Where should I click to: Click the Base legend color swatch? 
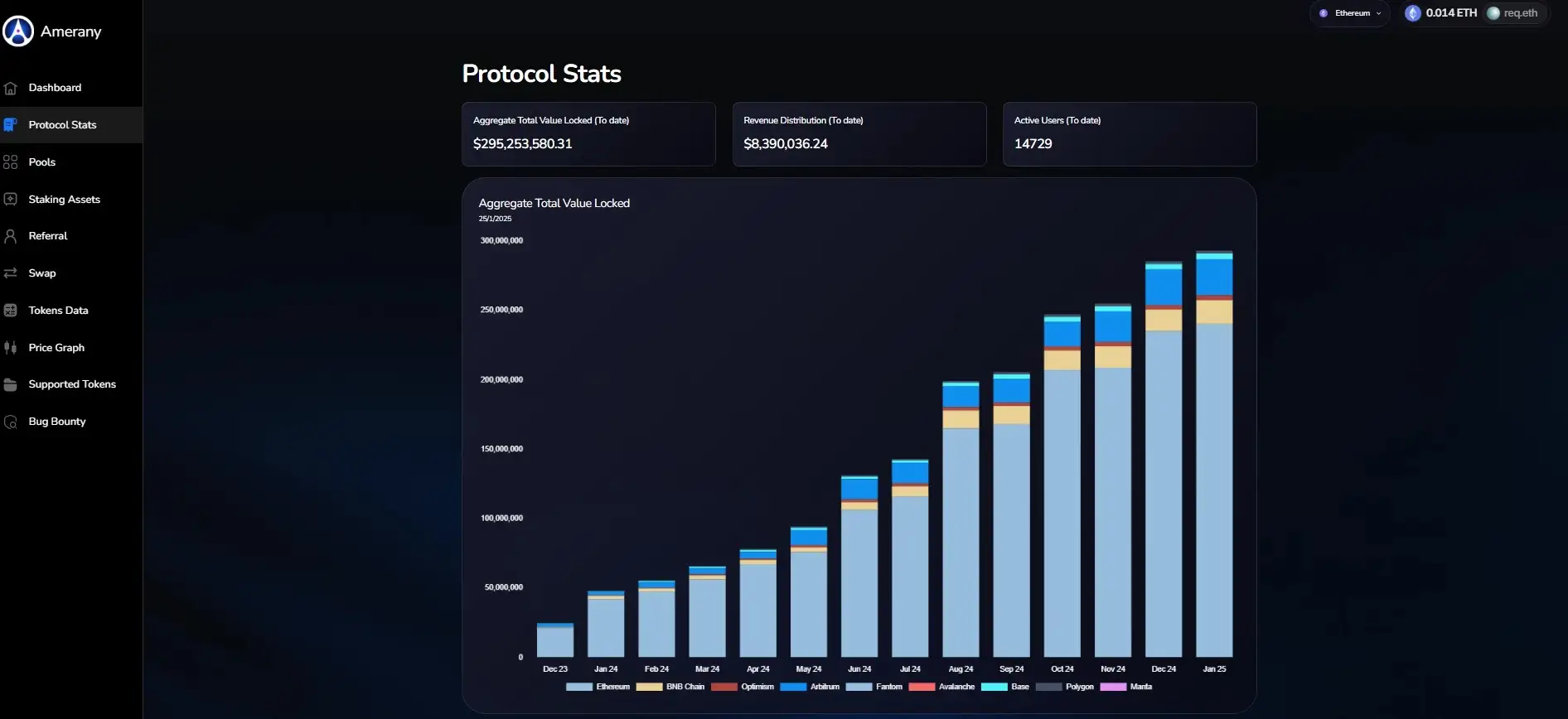coord(994,687)
